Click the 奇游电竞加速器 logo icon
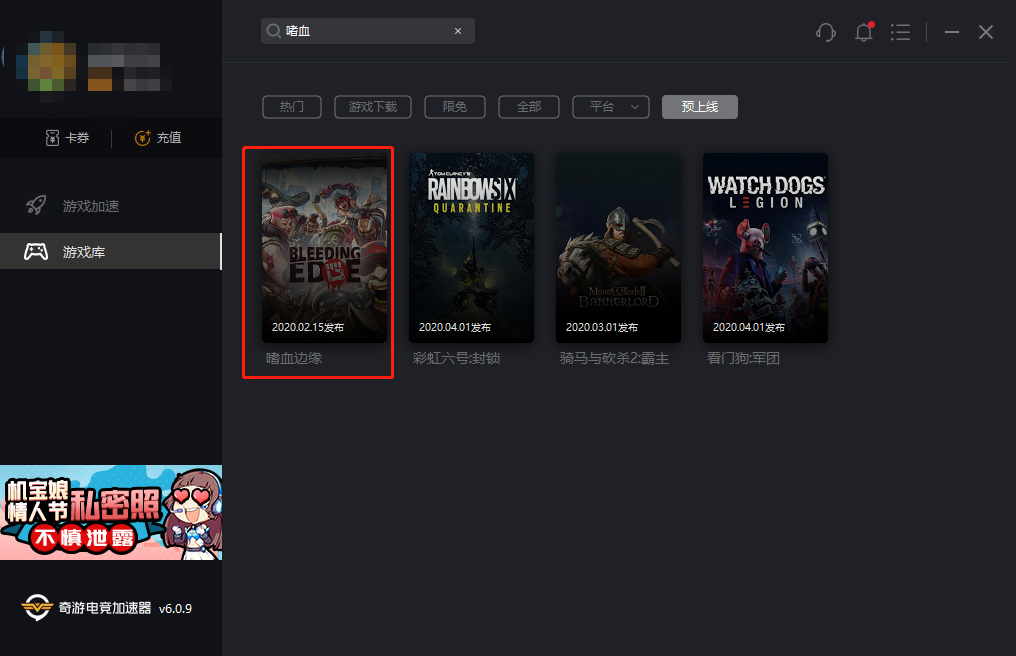The image size is (1016, 656). pyautogui.click(x=36, y=607)
